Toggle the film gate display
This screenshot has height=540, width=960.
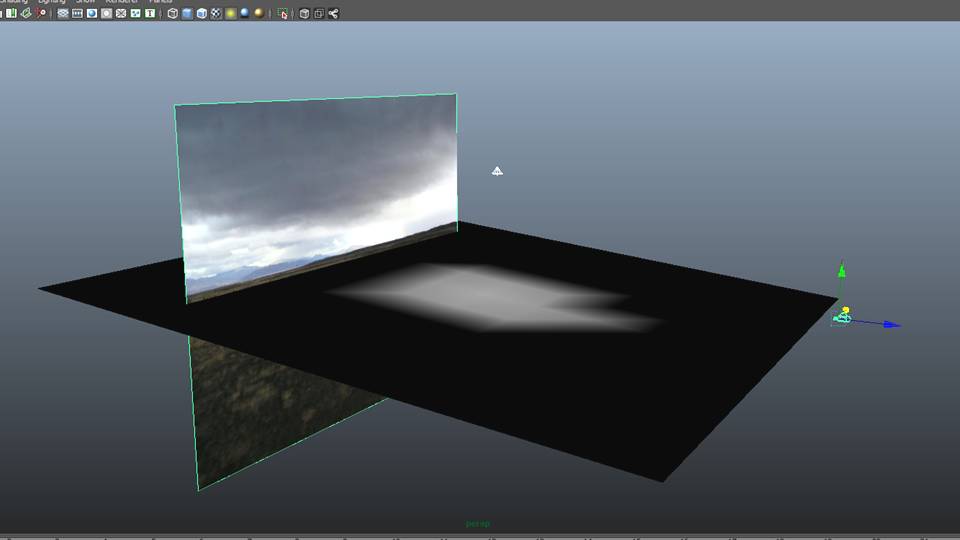tap(77, 13)
